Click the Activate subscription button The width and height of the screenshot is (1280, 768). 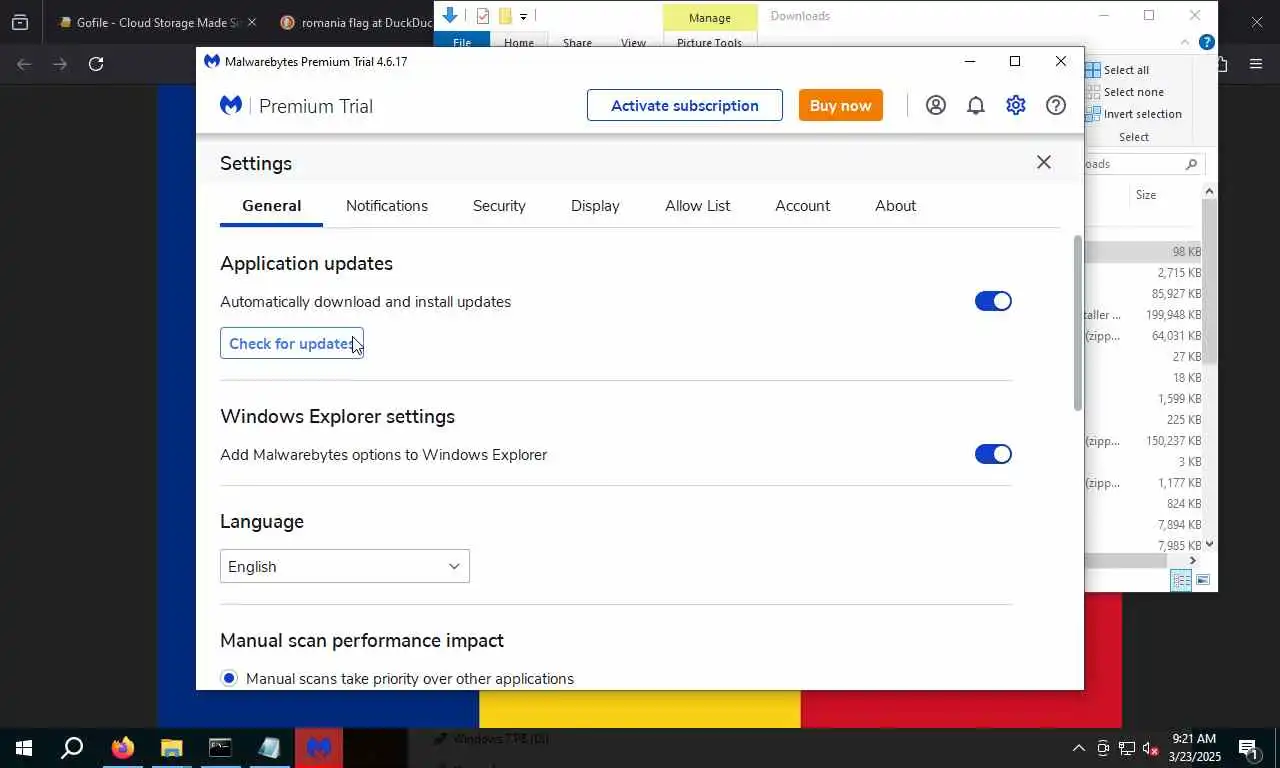(x=685, y=105)
